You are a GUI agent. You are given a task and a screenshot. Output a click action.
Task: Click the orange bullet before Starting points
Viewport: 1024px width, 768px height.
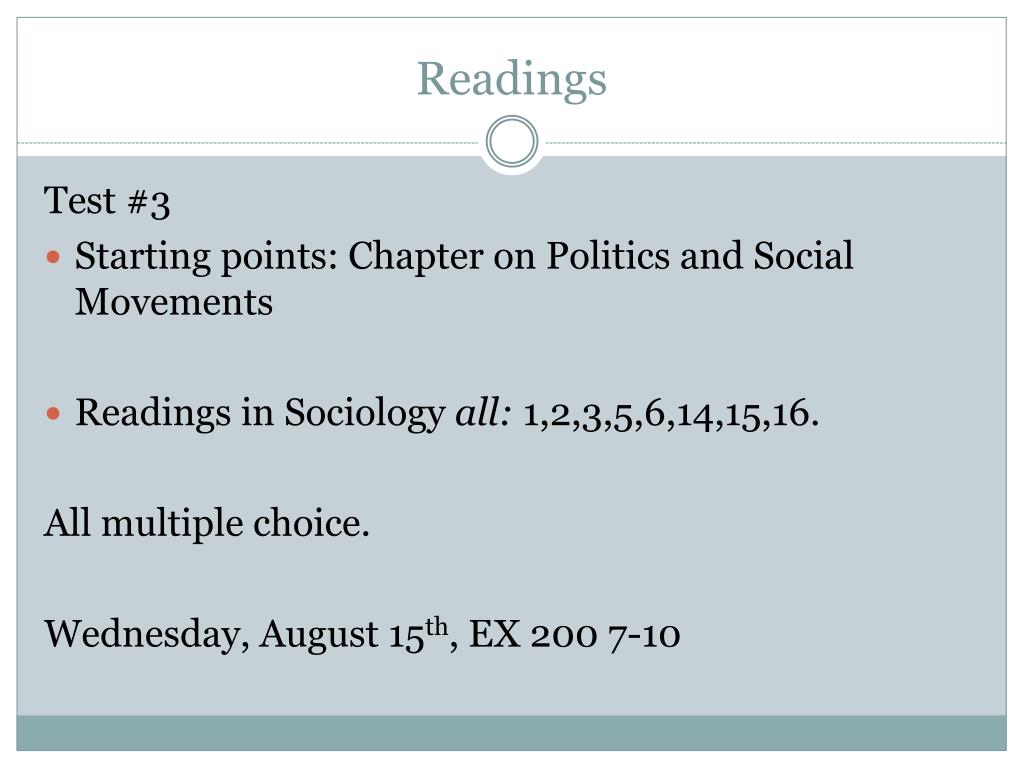pyautogui.click(x=54, y=257)
